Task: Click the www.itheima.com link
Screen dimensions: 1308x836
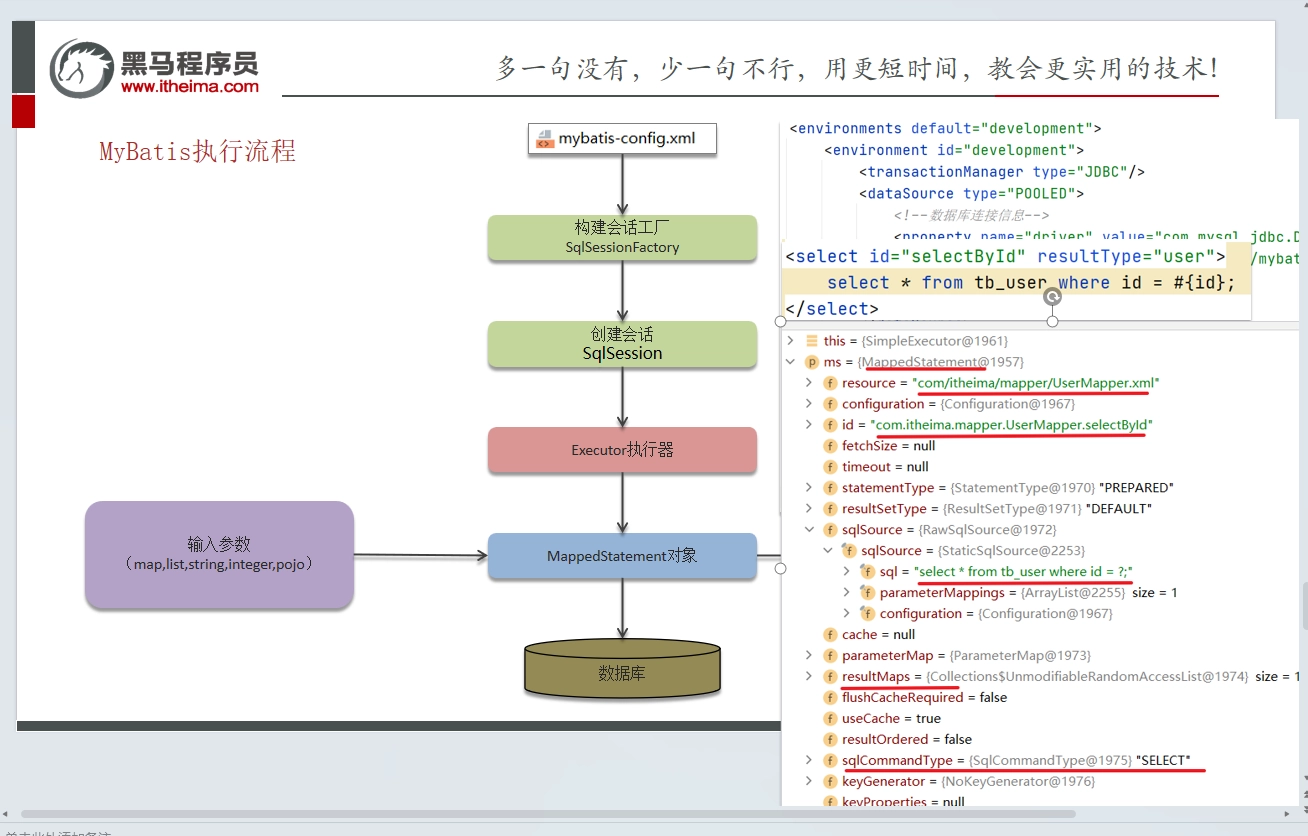Action: tap(190, 87)
